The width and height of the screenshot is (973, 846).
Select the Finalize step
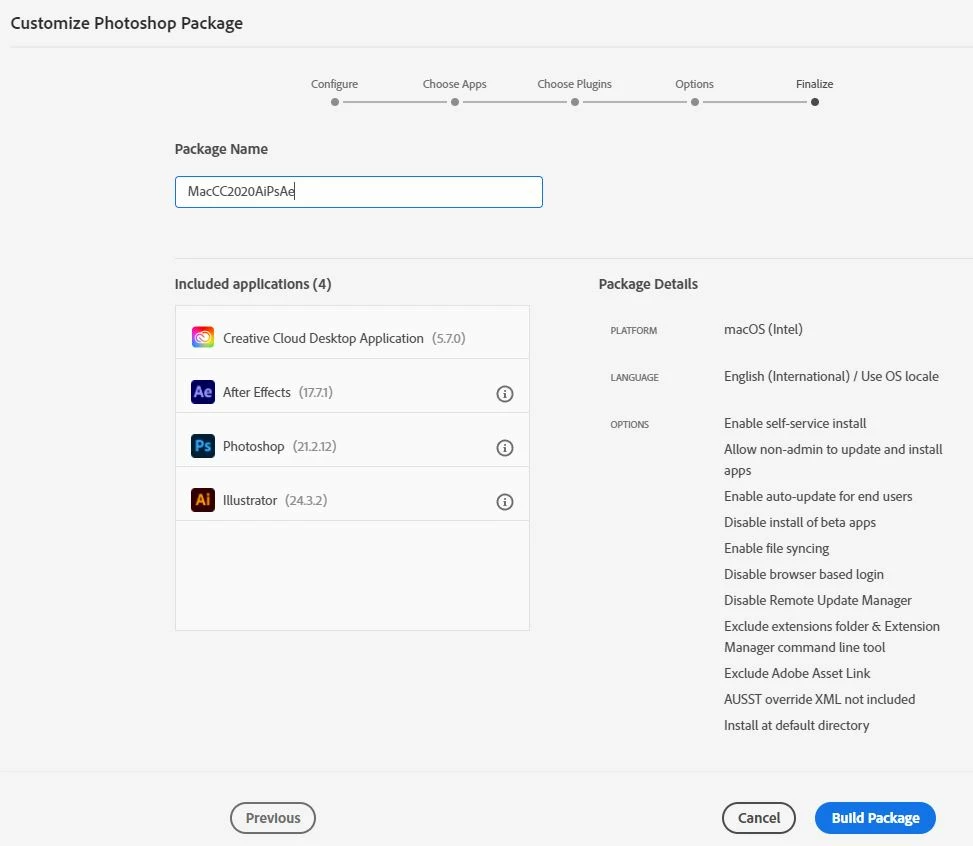(x=814, y=84)
